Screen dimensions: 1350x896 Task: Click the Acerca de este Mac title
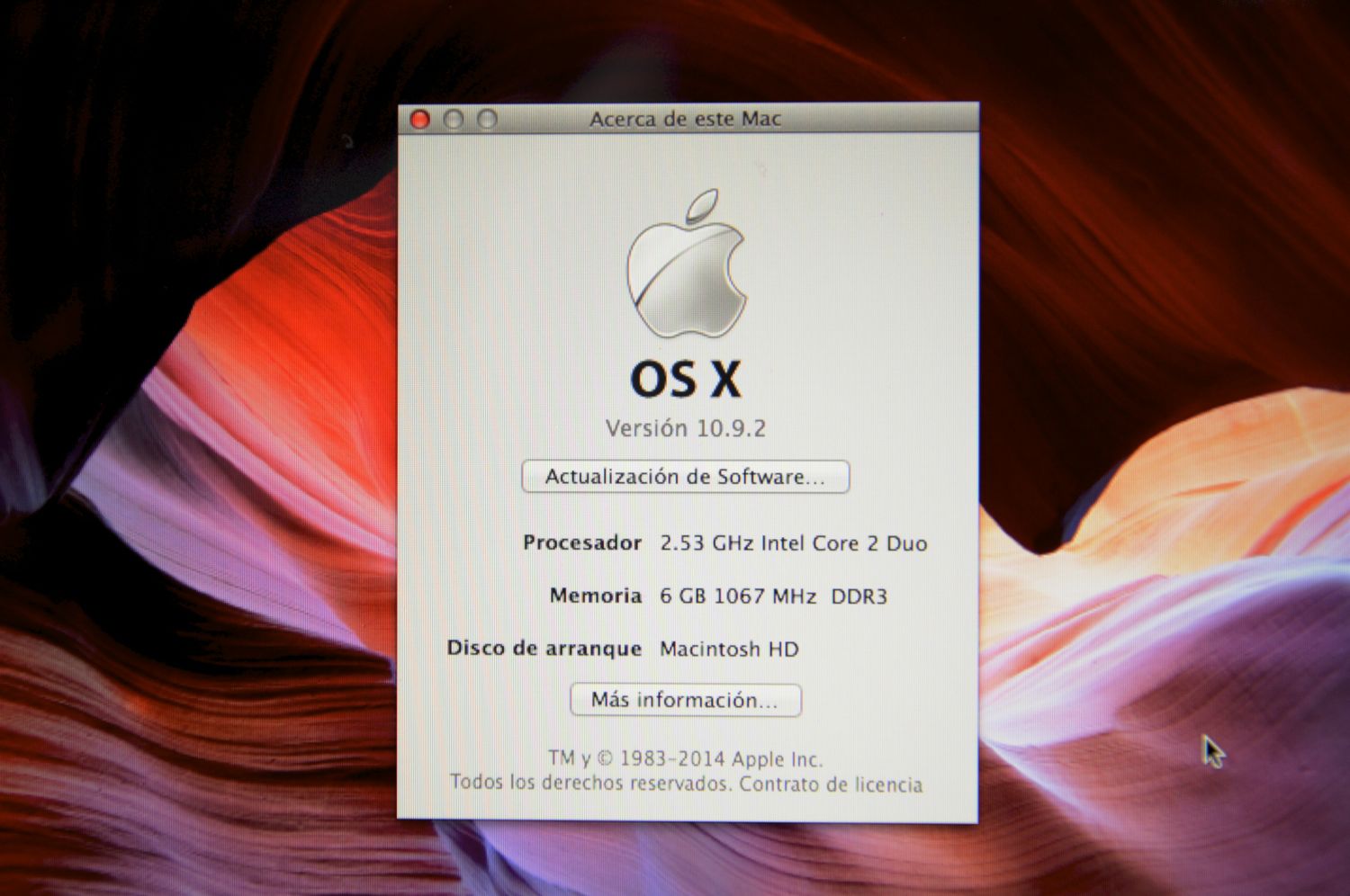[685, 119]
